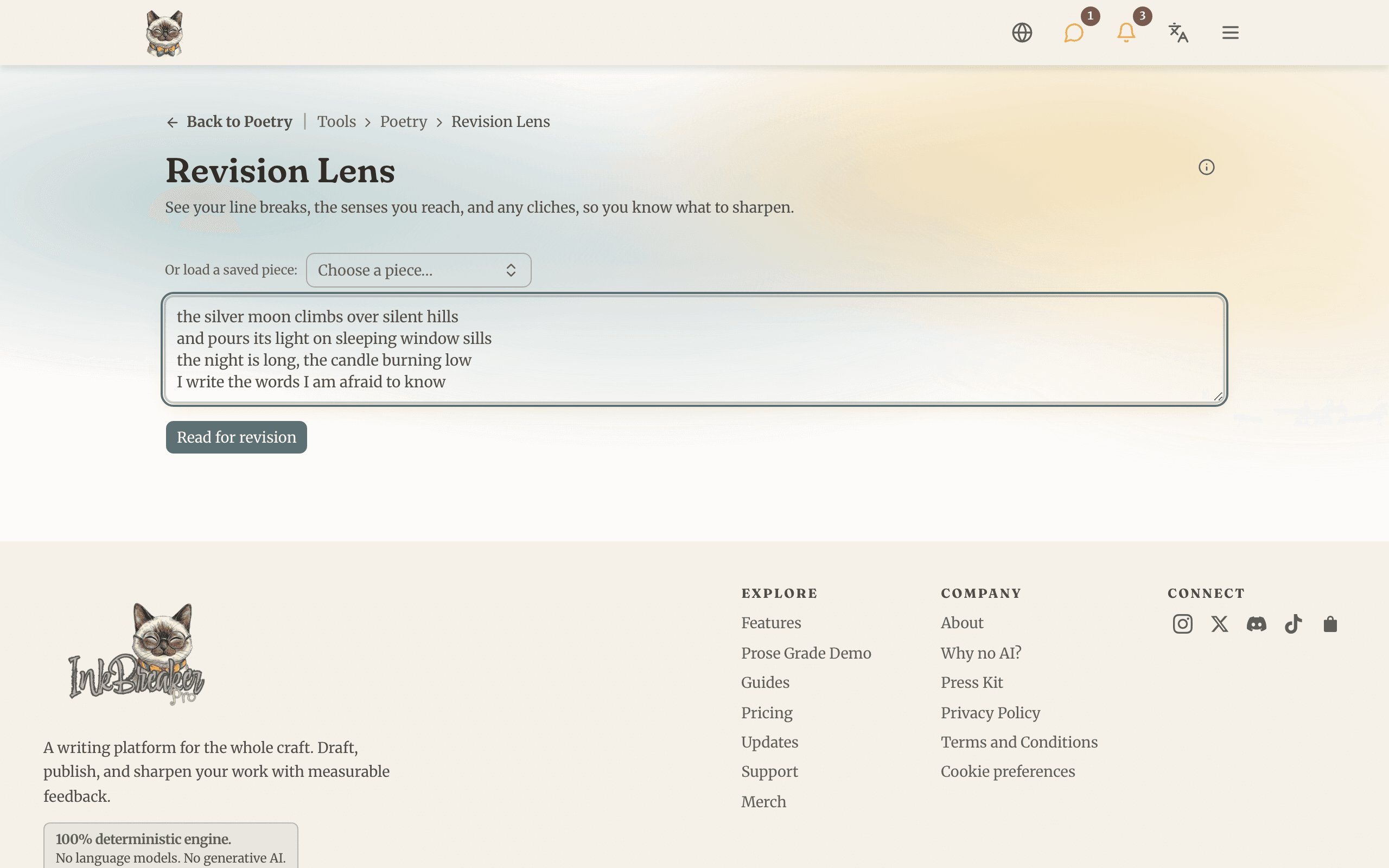
Task: Open Updates footer link
Action: 770,742
